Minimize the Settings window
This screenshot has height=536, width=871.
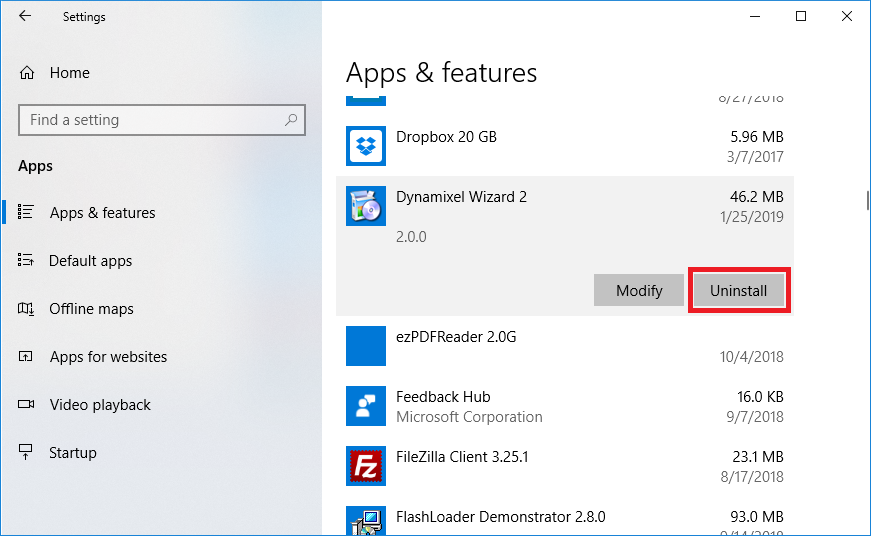click(x=755, y=17)
